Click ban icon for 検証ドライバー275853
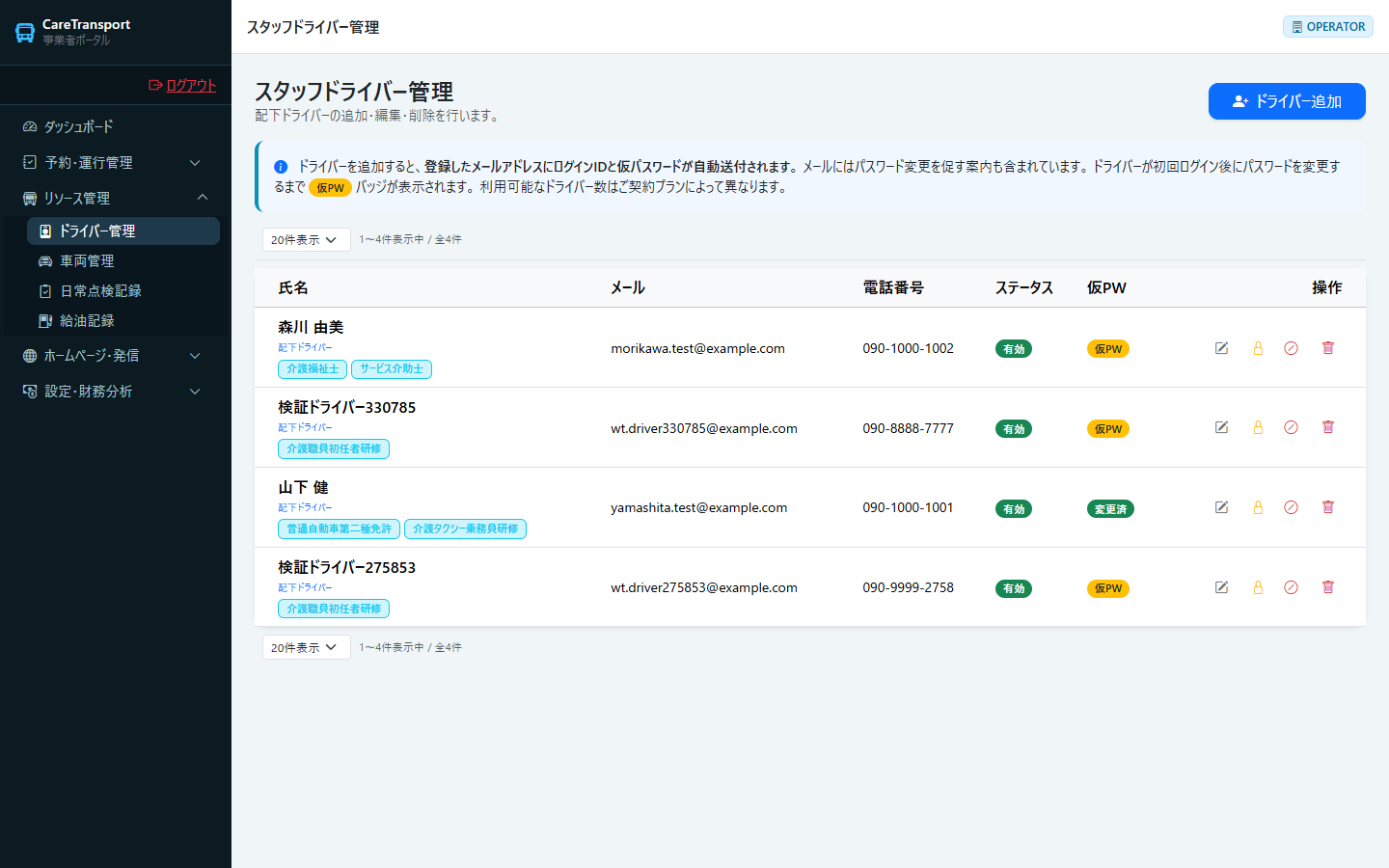Image resolution: width=1389 pixels, height=868 pixels. click(1291, 587)
